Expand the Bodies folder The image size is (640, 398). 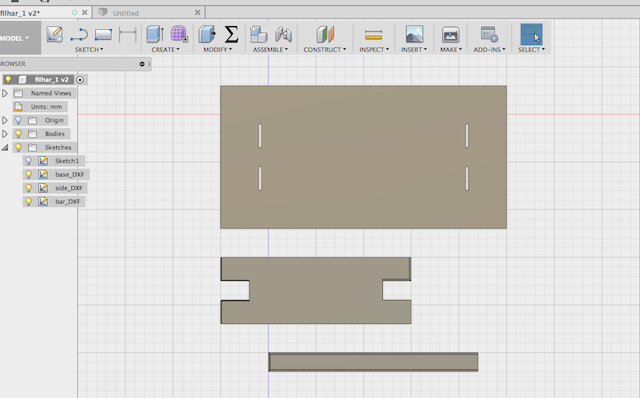point(4,133)
